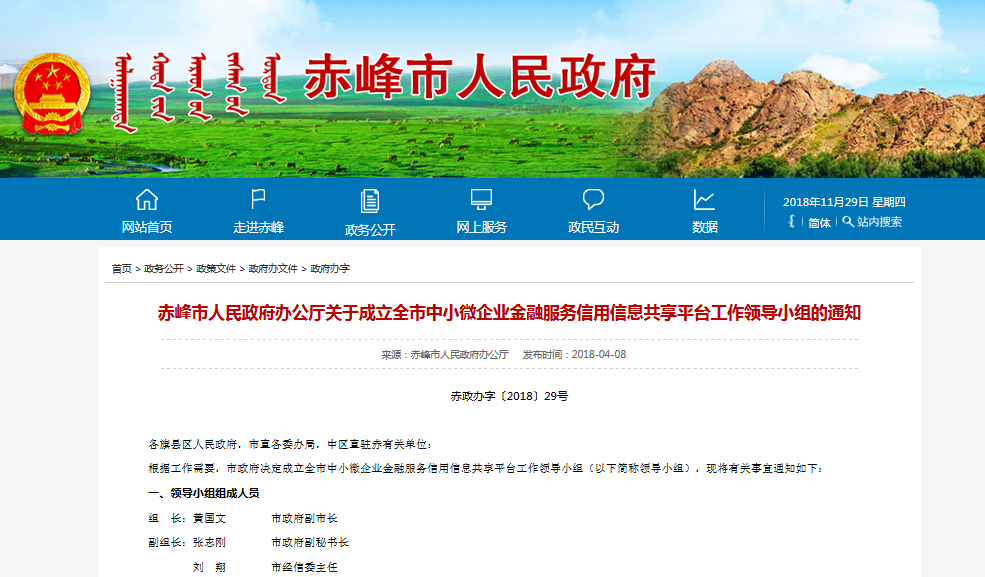
Task: Click the red article title heading
Action: coord(509,313)
